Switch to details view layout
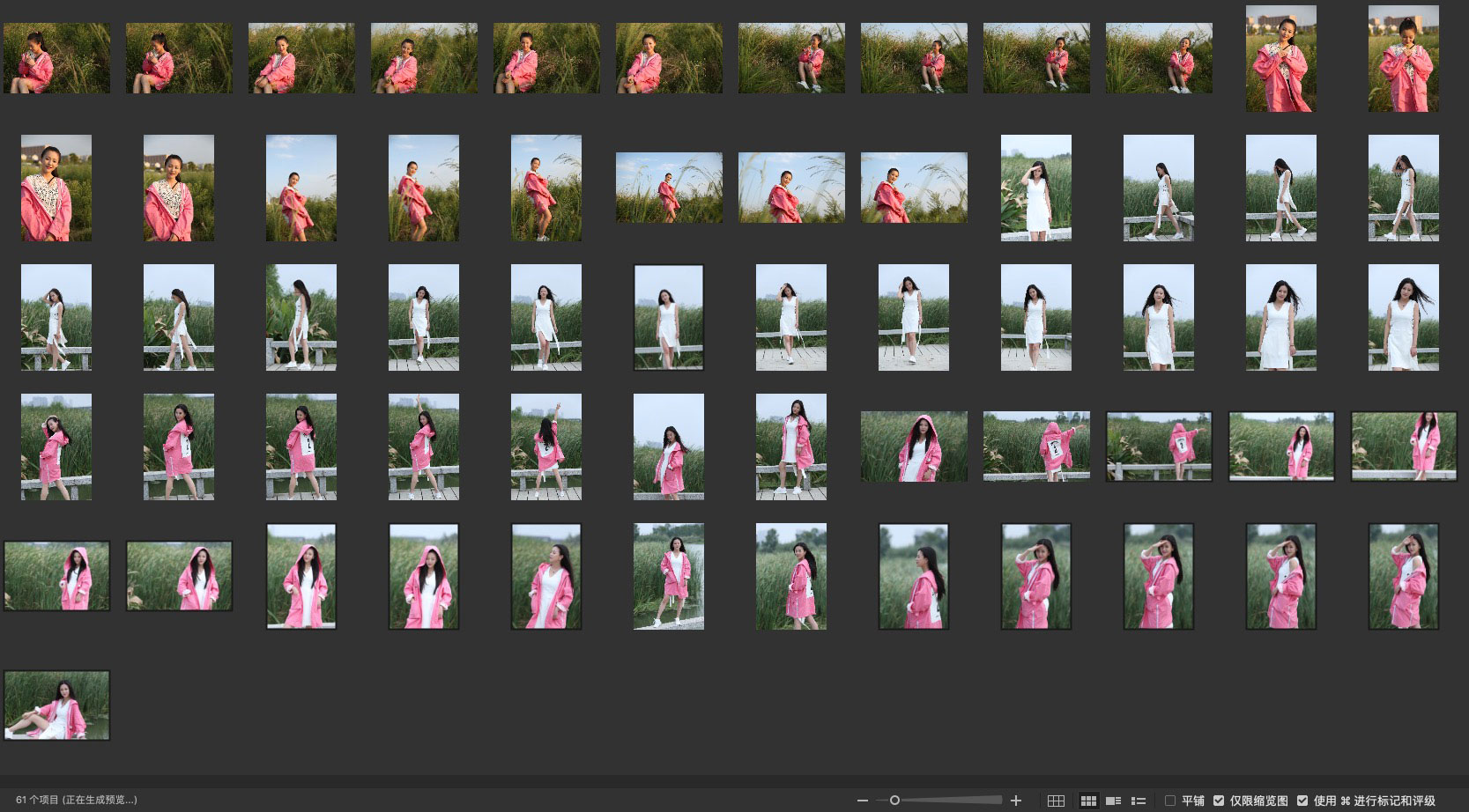The width and height of the screenshot is (1469, 812). tap(1113, 801)
